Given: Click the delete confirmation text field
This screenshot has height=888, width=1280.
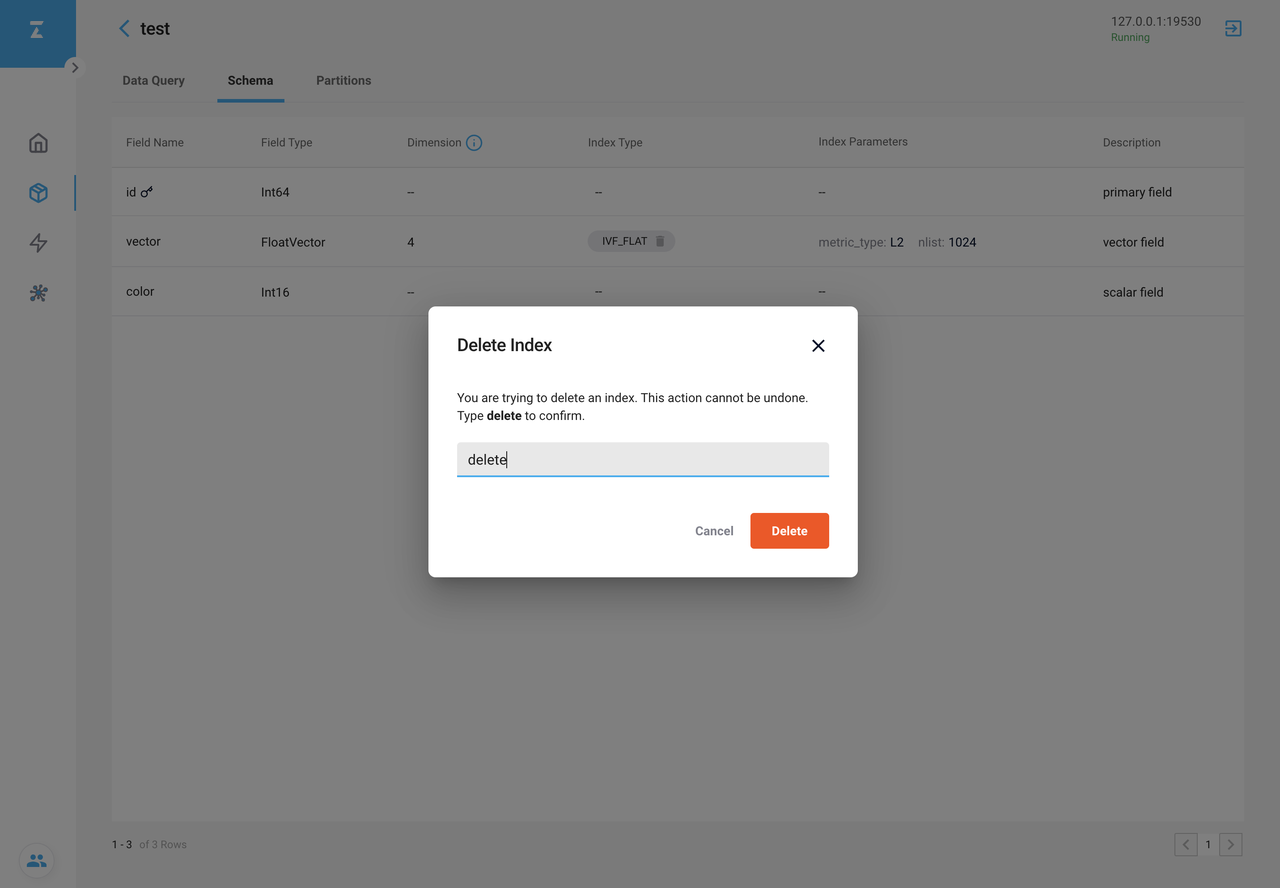Looking at the screenshot, I should tap(642, 460).
